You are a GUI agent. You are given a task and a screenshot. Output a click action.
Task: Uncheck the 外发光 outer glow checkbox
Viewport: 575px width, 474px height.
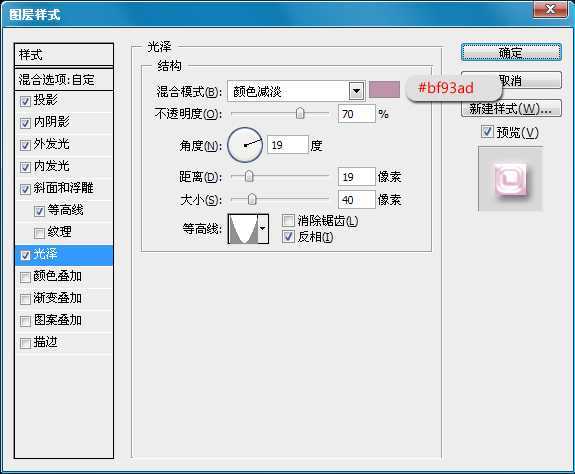click(x=25, y=145)
